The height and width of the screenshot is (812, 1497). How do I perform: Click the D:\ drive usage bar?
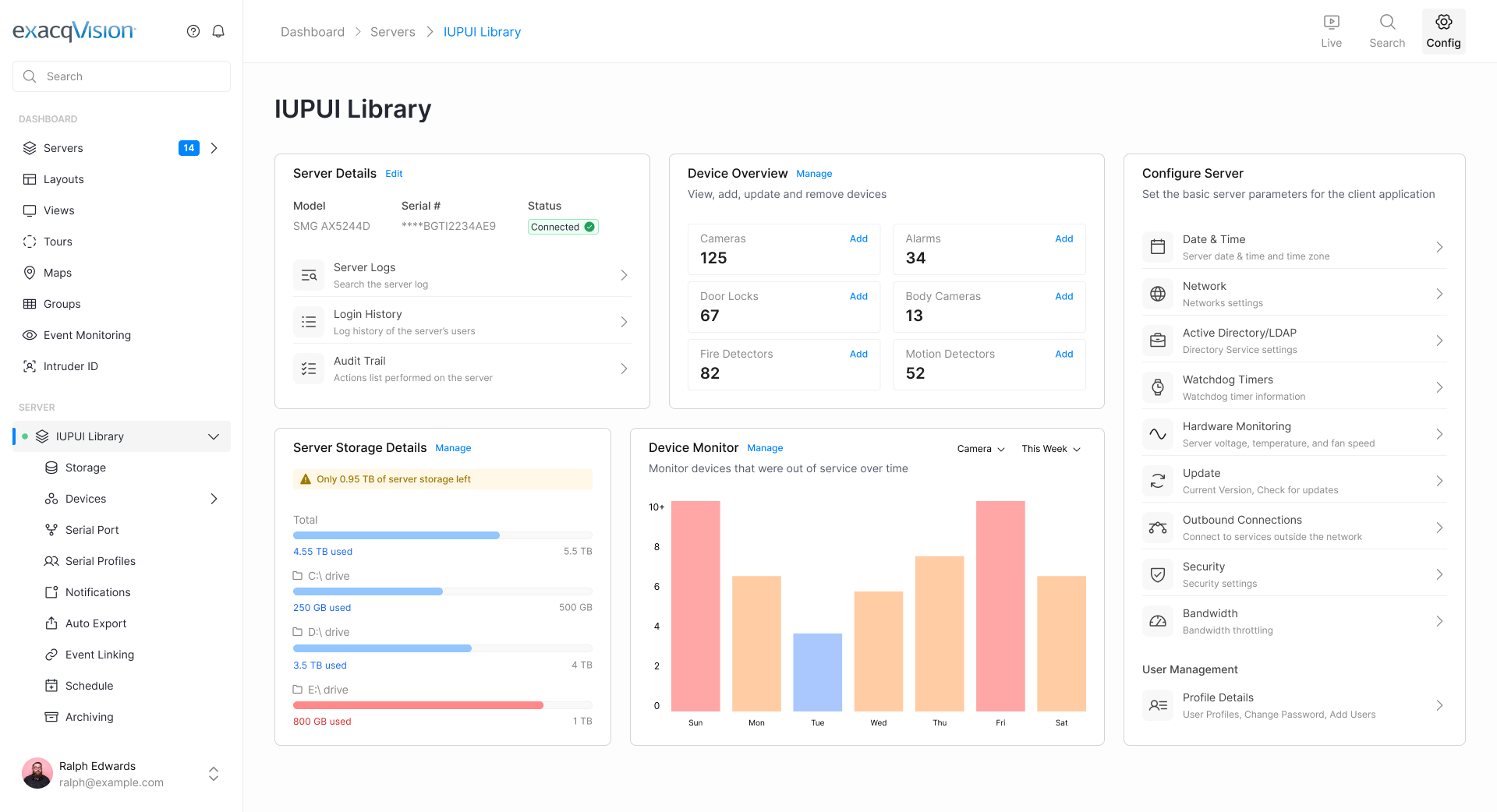(x=443, y=648)
